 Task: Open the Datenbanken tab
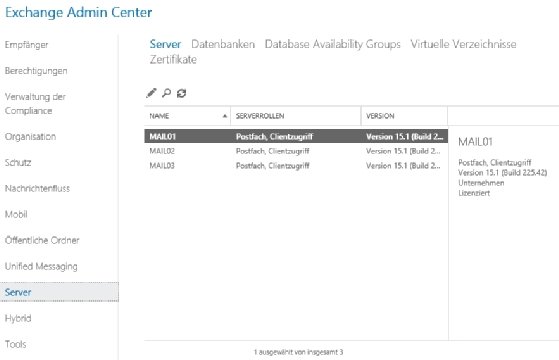click(223, 44)
